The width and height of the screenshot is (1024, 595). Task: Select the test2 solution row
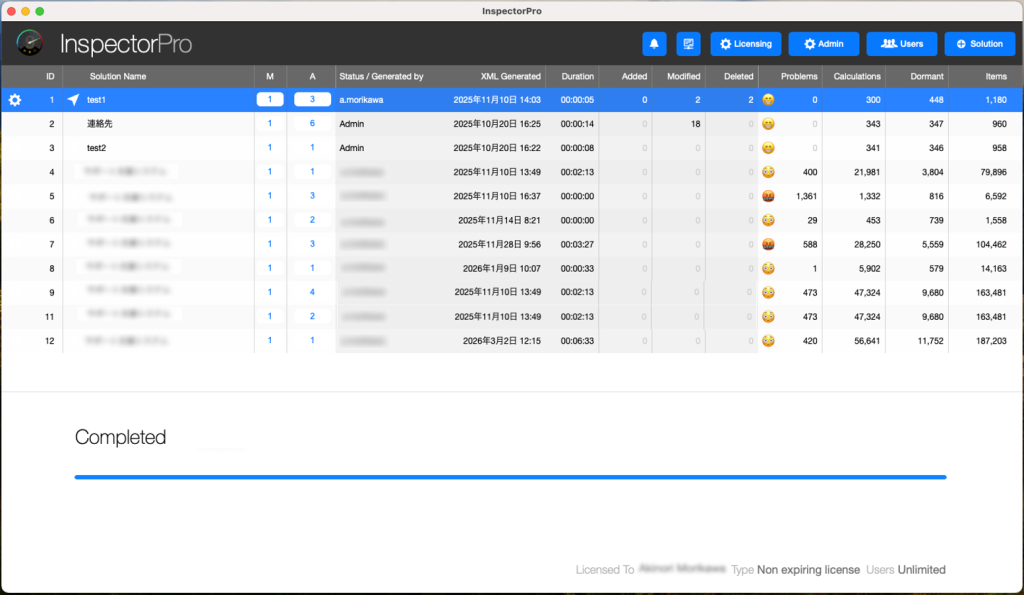click(x=97, y=148)
